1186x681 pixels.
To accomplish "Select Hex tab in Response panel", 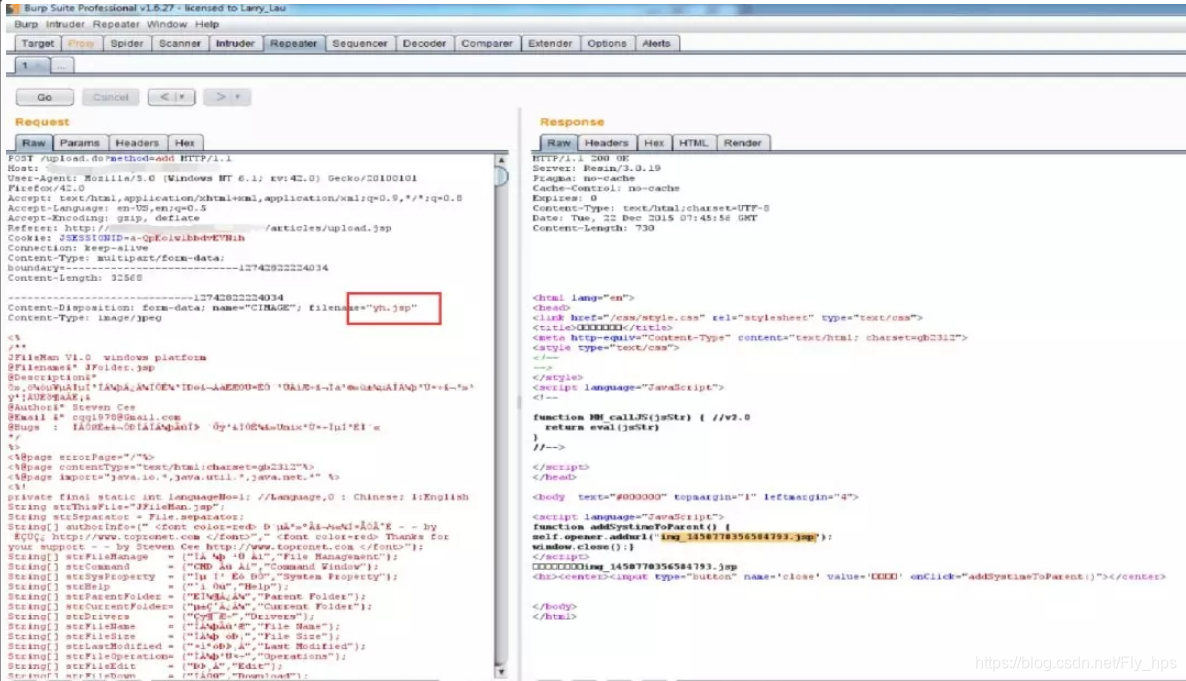I will 654,142.
